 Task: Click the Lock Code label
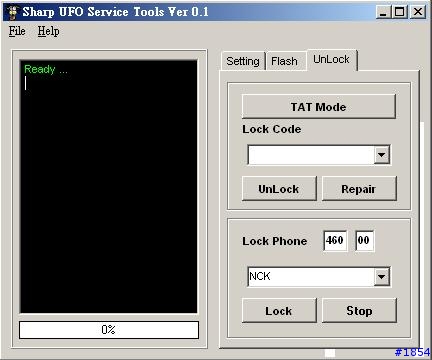[272, 129]
